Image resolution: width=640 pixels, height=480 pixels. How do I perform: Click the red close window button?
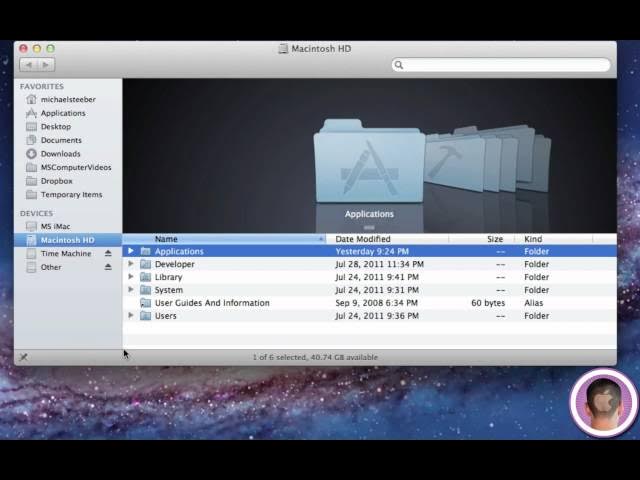point(23,49)
